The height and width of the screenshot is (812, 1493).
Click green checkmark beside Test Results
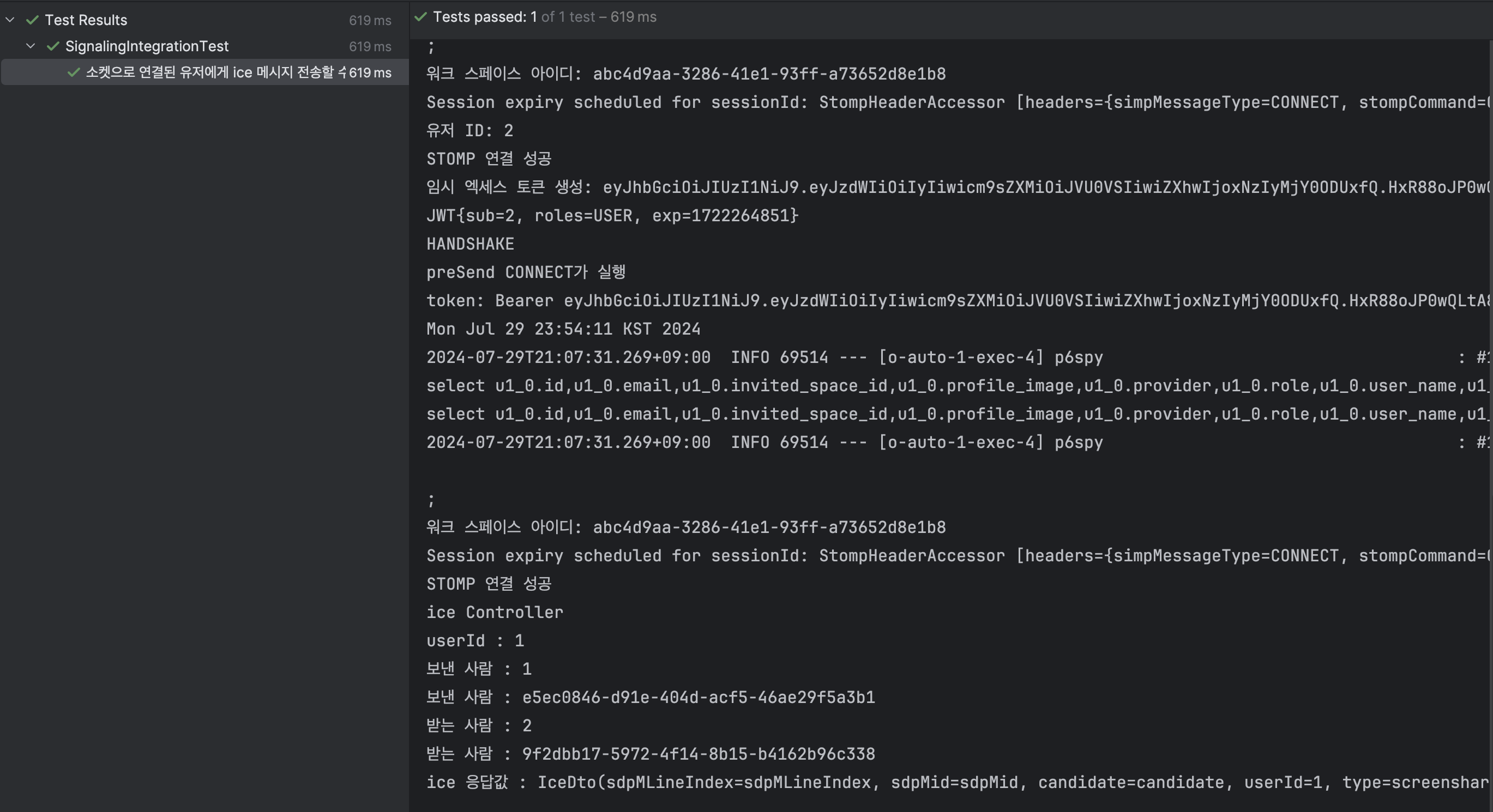(33, 20)
